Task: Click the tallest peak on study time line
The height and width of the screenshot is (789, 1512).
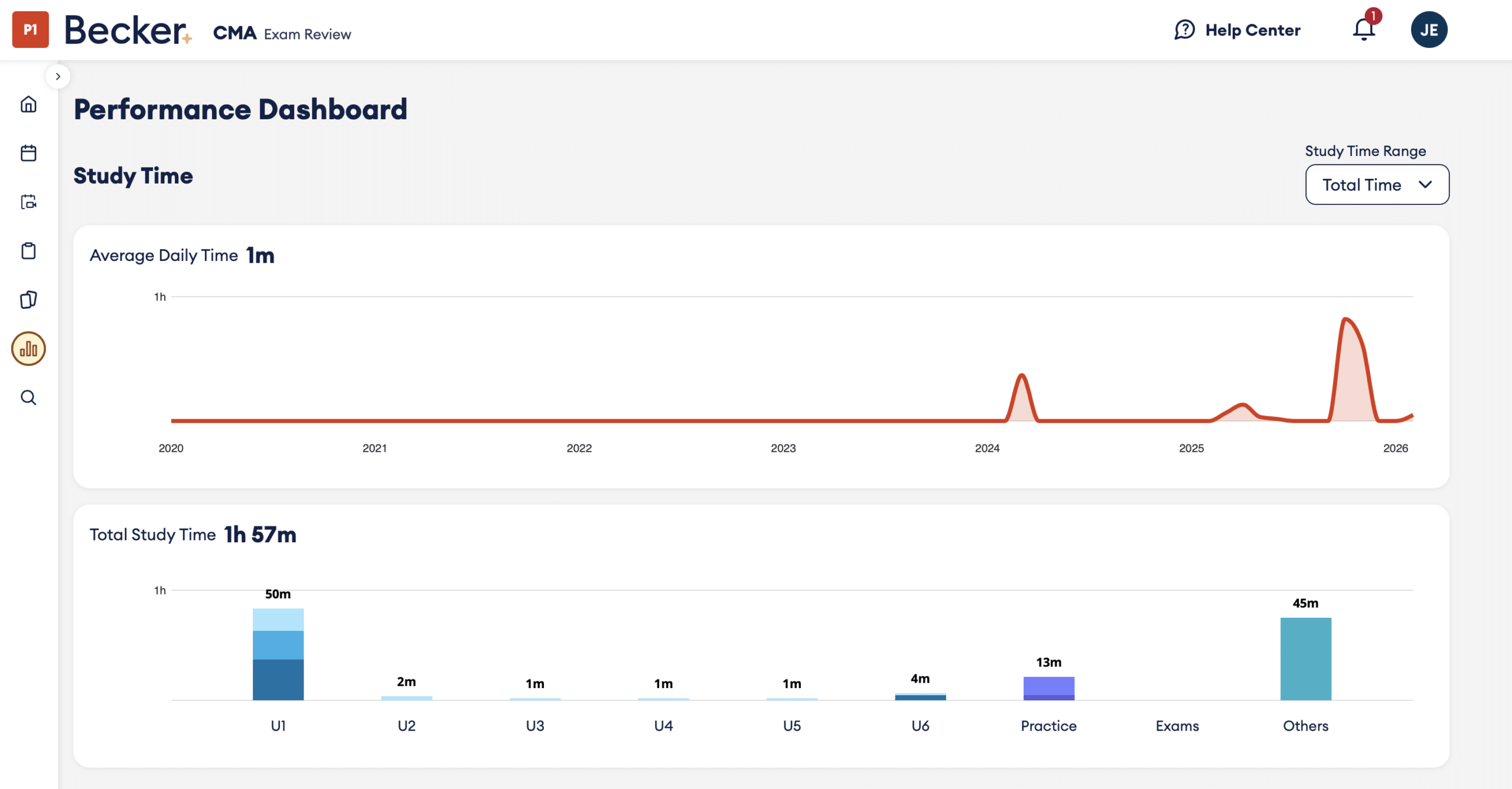Action: [x=1345, y=320]
